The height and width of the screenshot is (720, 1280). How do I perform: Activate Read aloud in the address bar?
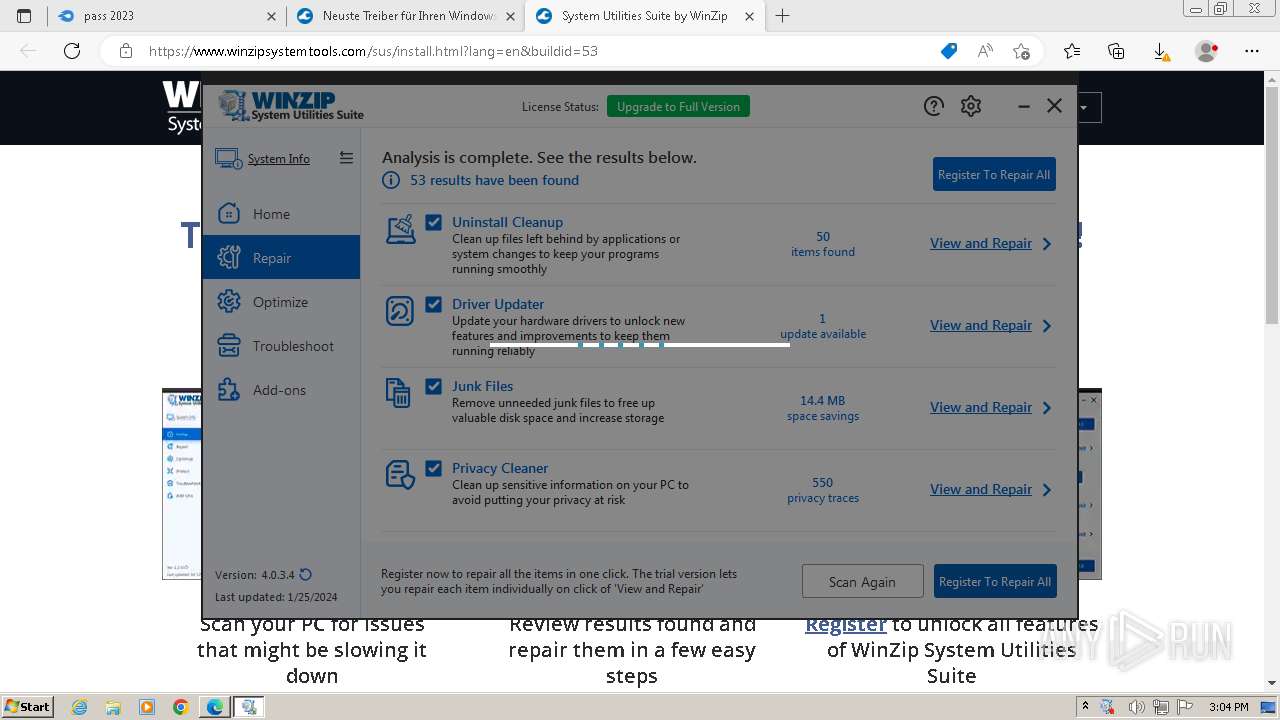(x=985, y=51)
